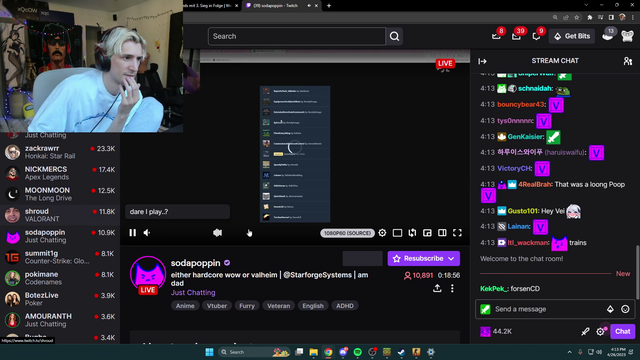Screen dimensions: 640x360
Task: Open user profile avatar menu
Action: 627,36
